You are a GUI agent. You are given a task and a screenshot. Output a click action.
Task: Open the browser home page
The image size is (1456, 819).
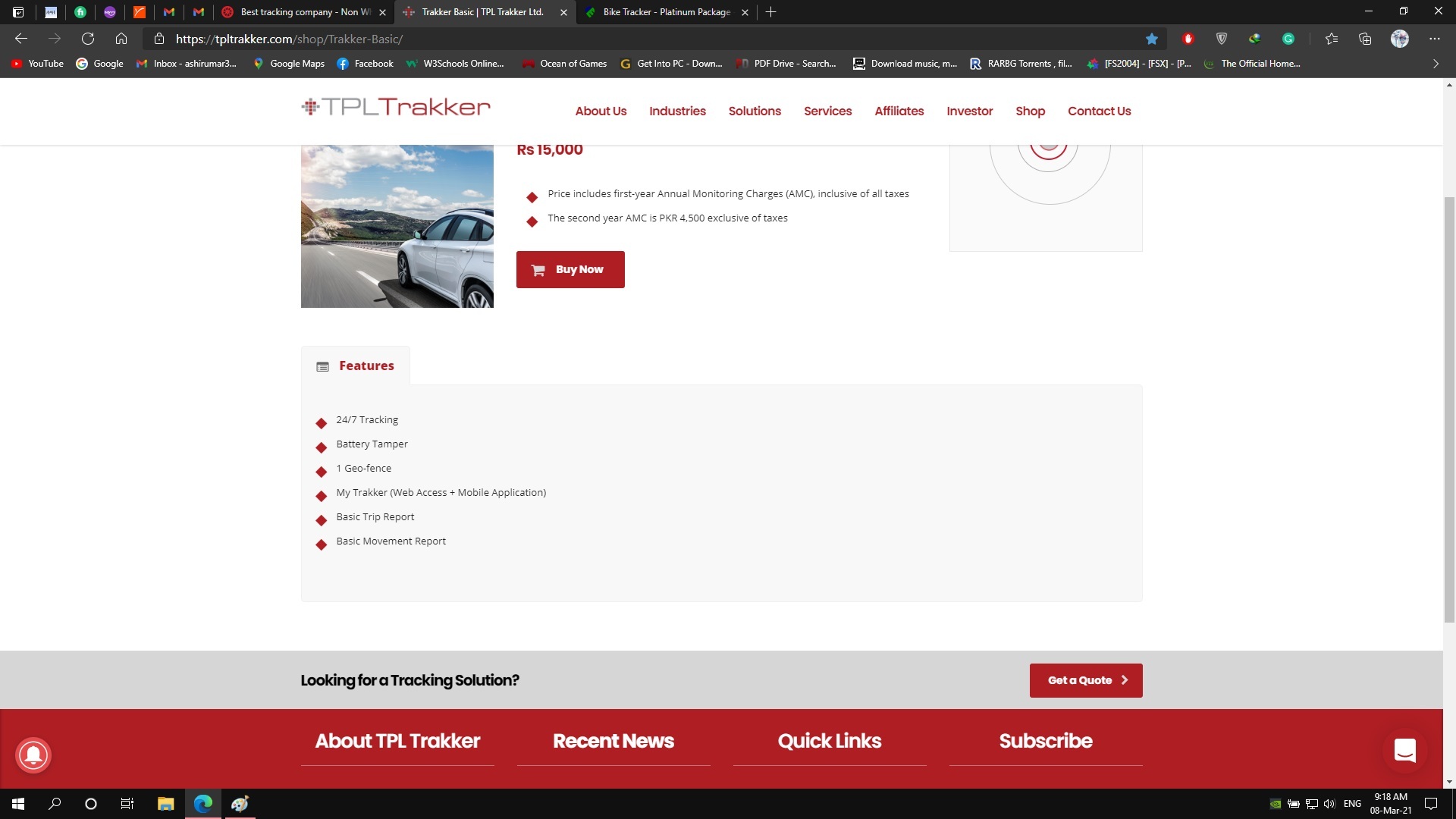pos(121,39)
